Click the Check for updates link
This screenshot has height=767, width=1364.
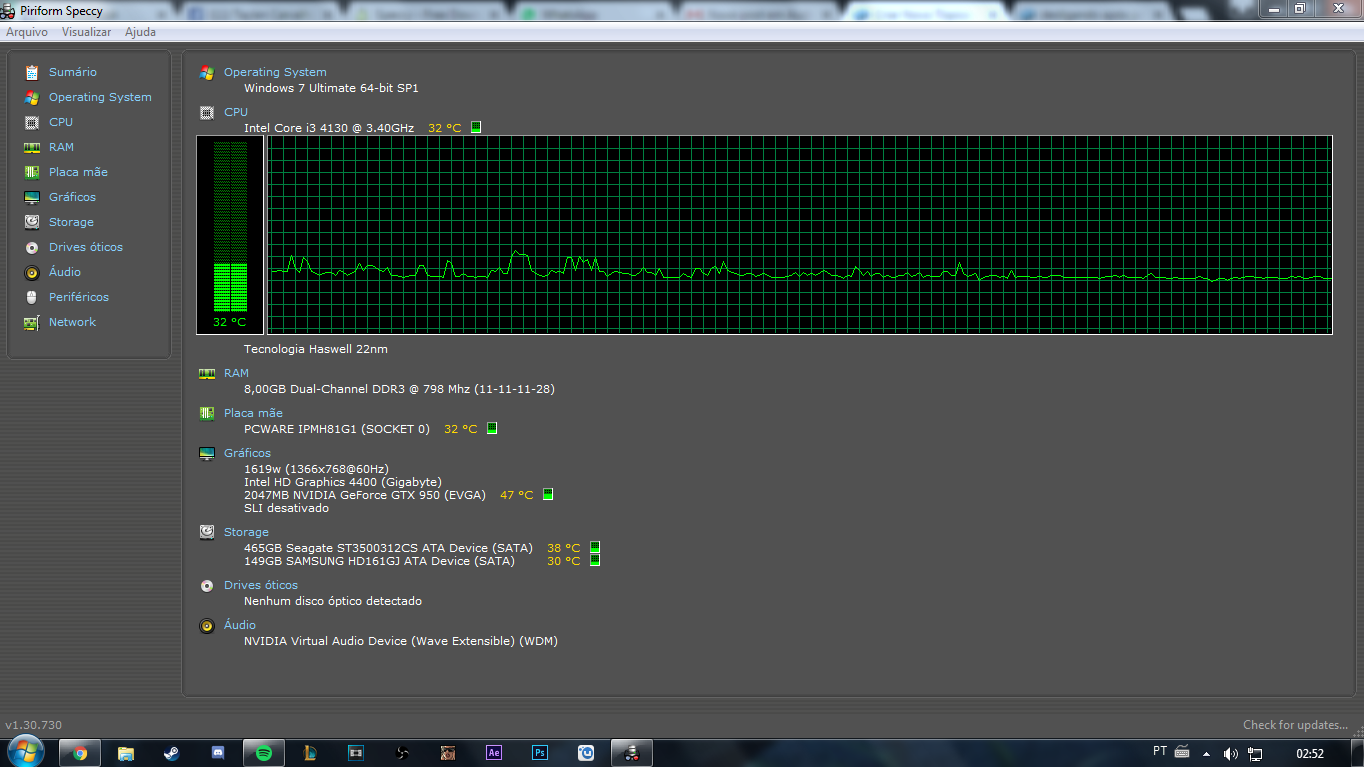(x=1297, y=725)
